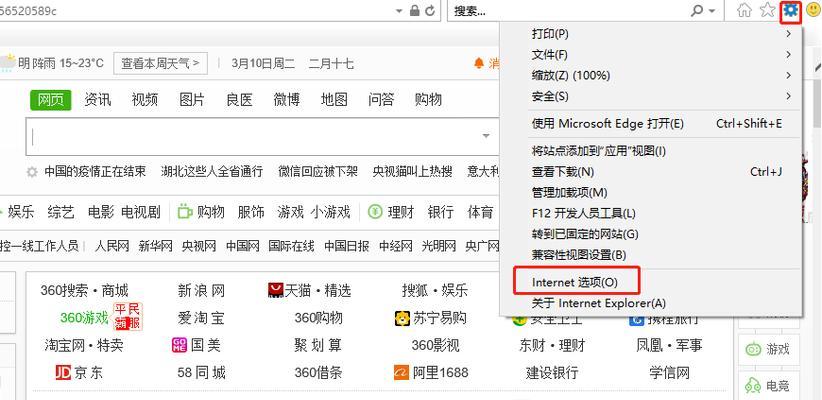Open search provider dropdown arrow

click(711, 11)
